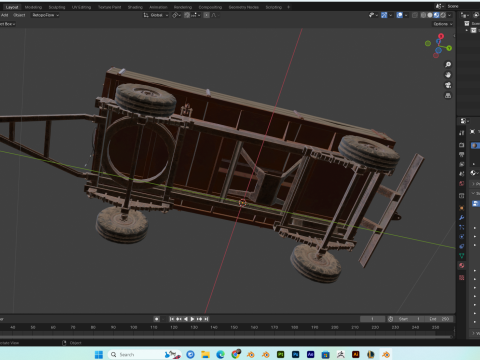Open the Rendering workspace tab

pyautogui.click(x=183, y=7)
